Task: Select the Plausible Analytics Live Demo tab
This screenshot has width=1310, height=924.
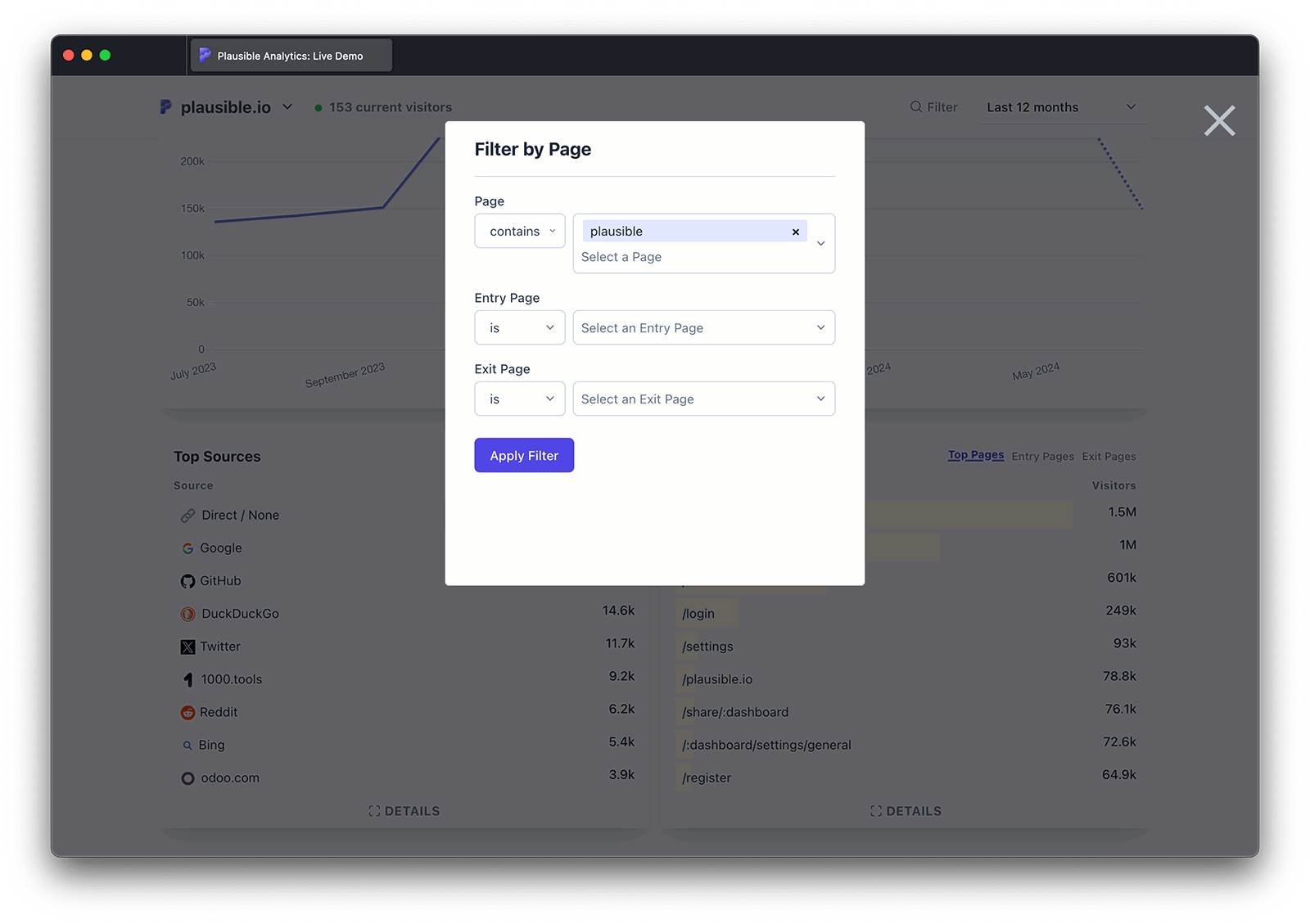Action: (x=291, y=56)
